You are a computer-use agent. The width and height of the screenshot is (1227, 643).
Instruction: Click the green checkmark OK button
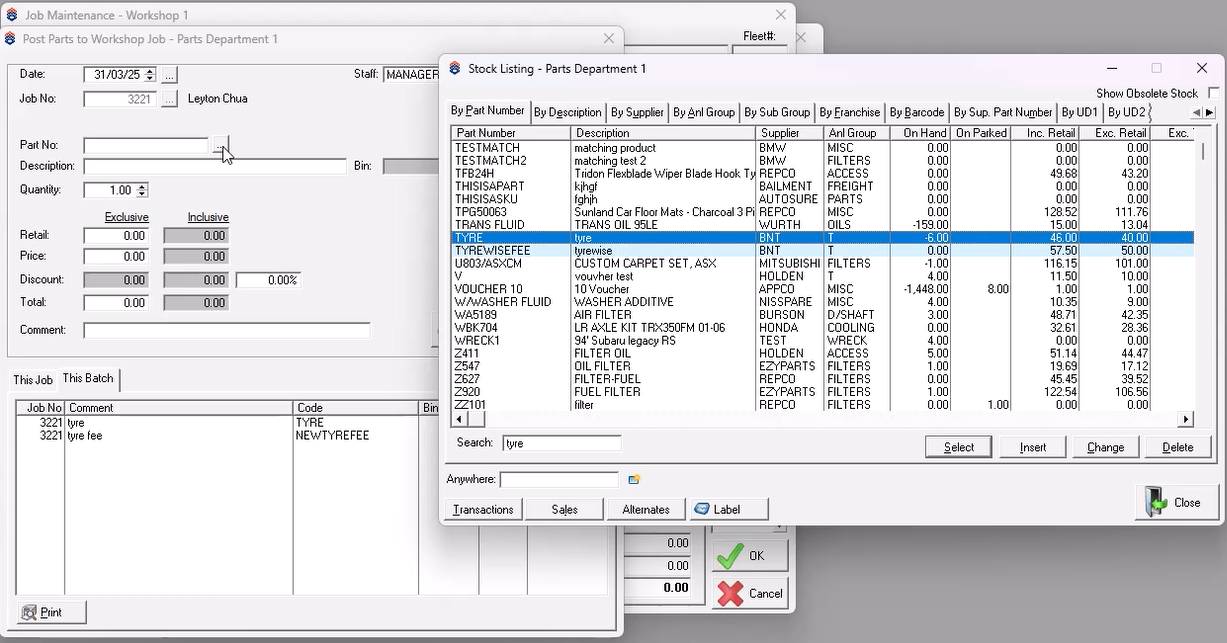(x=750, y=556)
